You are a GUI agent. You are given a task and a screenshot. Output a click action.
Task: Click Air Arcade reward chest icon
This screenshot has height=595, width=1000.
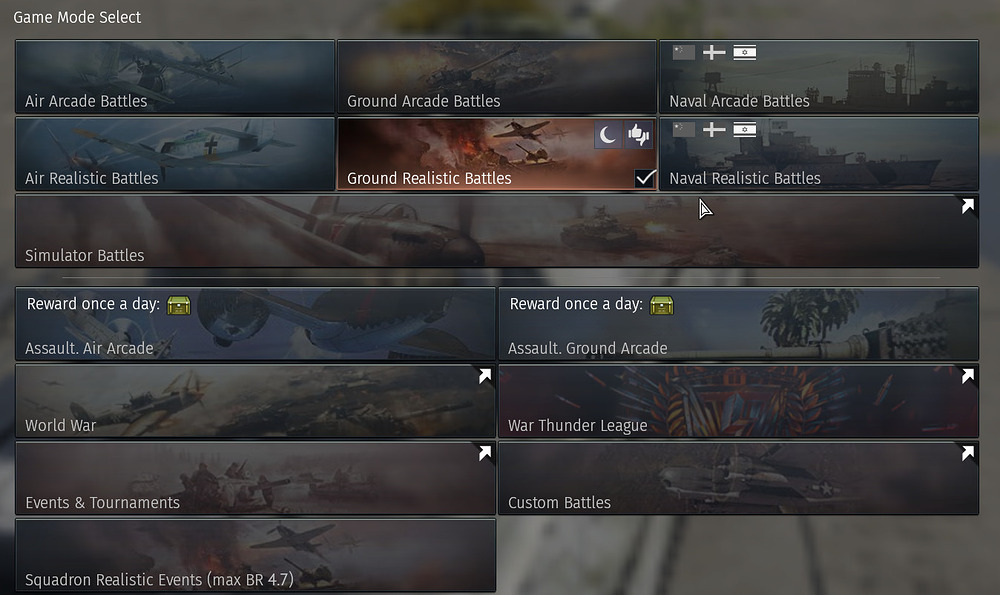(x=179, y=305)
